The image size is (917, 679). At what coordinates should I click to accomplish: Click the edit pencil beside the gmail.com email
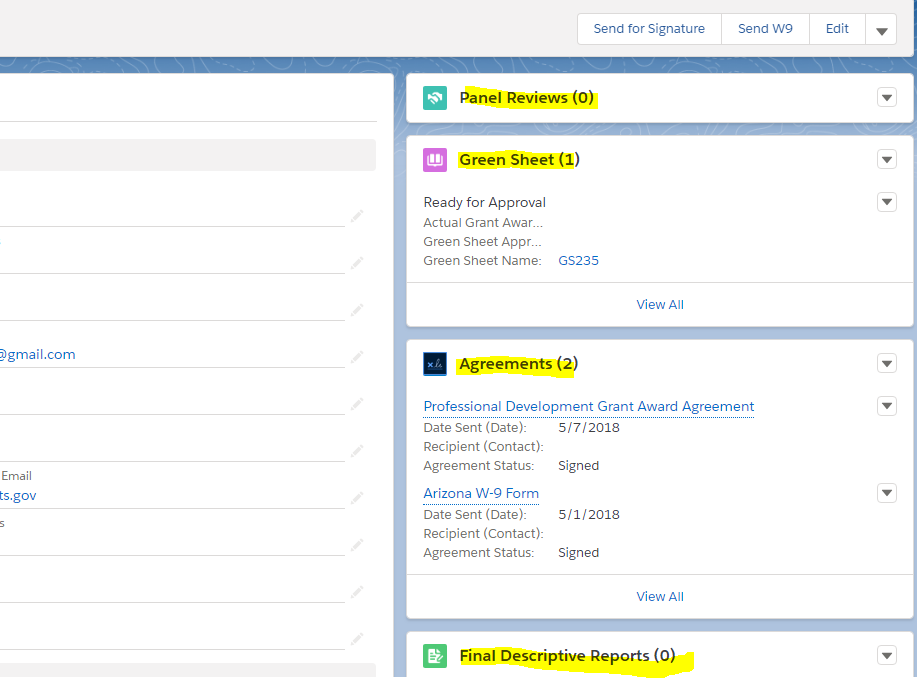click(357, 356)
